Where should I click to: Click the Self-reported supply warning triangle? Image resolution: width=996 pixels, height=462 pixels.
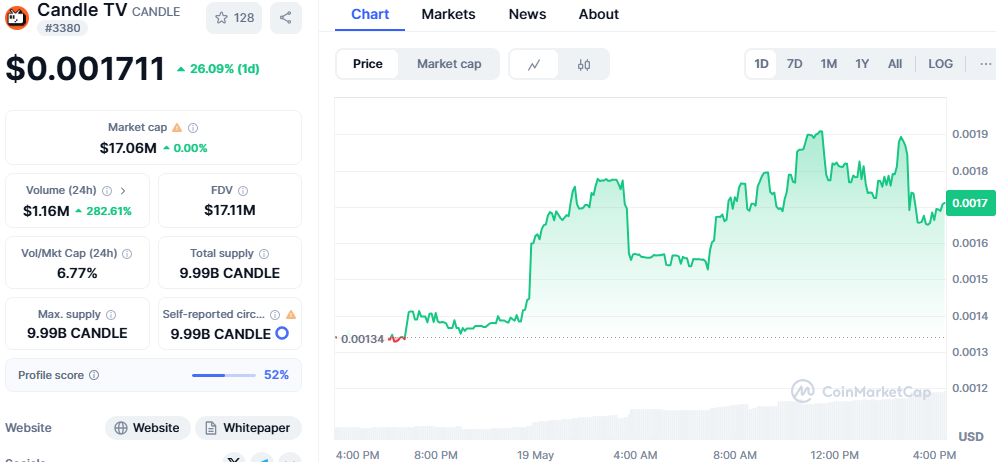(291, 315)
